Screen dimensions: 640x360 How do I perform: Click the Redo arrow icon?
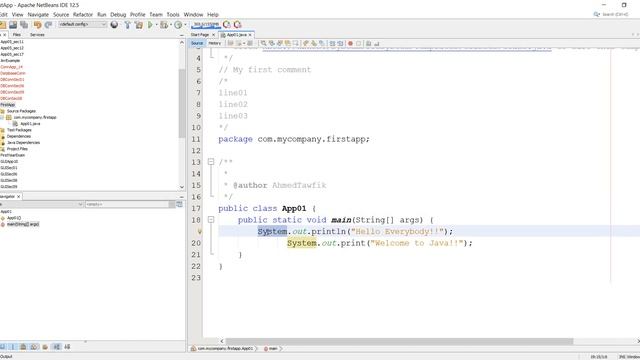[x=48, y=25]
